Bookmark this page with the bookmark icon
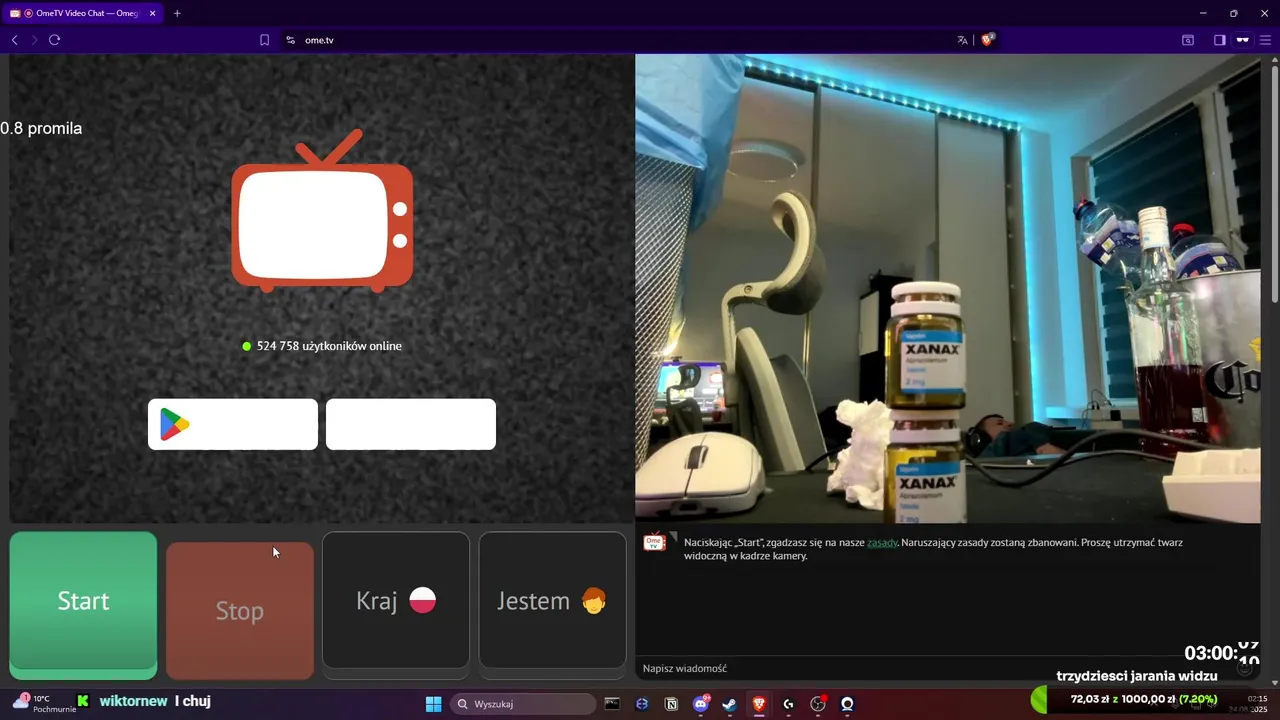1280x720 pixels. click(264, 40)
